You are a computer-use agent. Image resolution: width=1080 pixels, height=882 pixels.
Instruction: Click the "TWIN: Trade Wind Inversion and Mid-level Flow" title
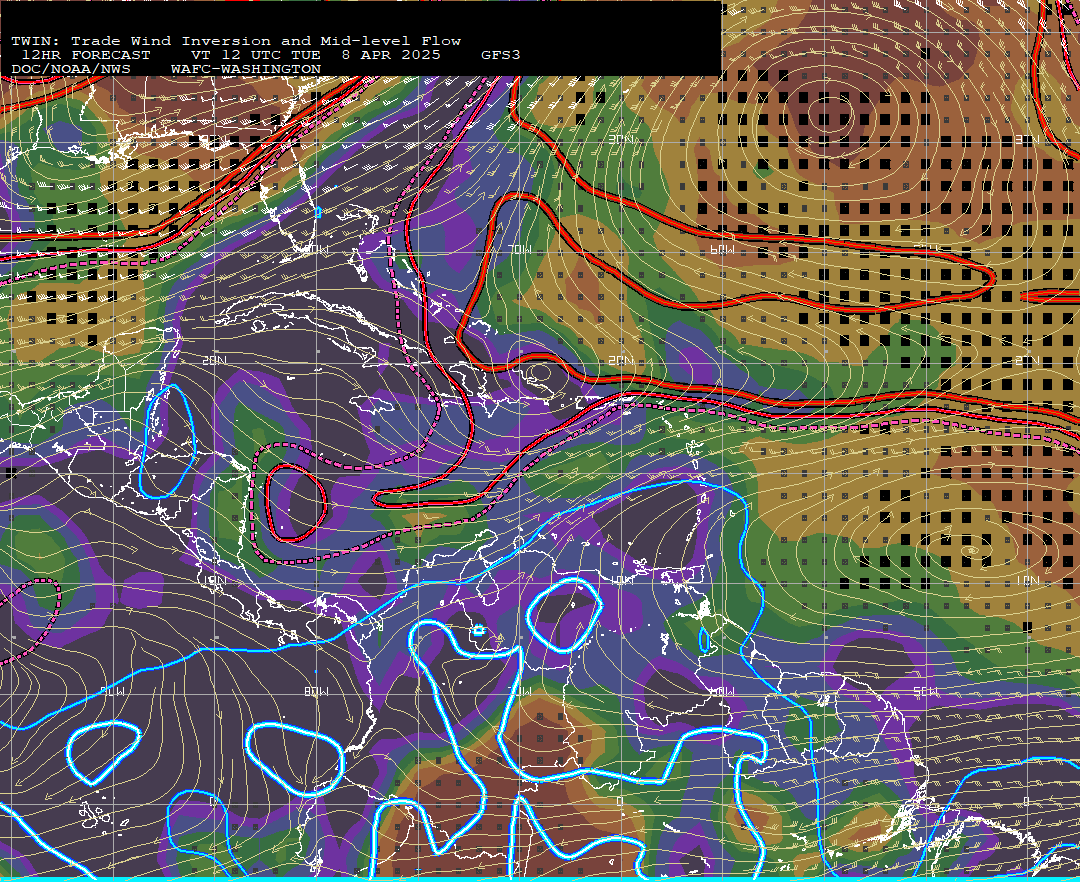(236, 41)
